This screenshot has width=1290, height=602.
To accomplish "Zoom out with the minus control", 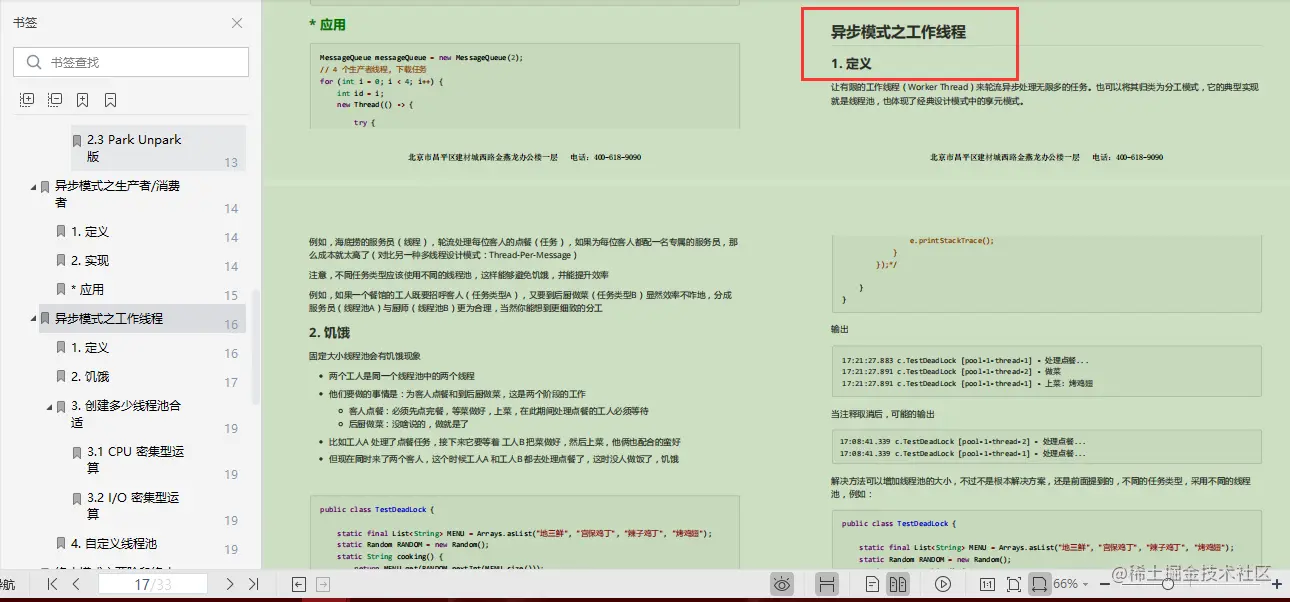I will tap(1105, 584).
